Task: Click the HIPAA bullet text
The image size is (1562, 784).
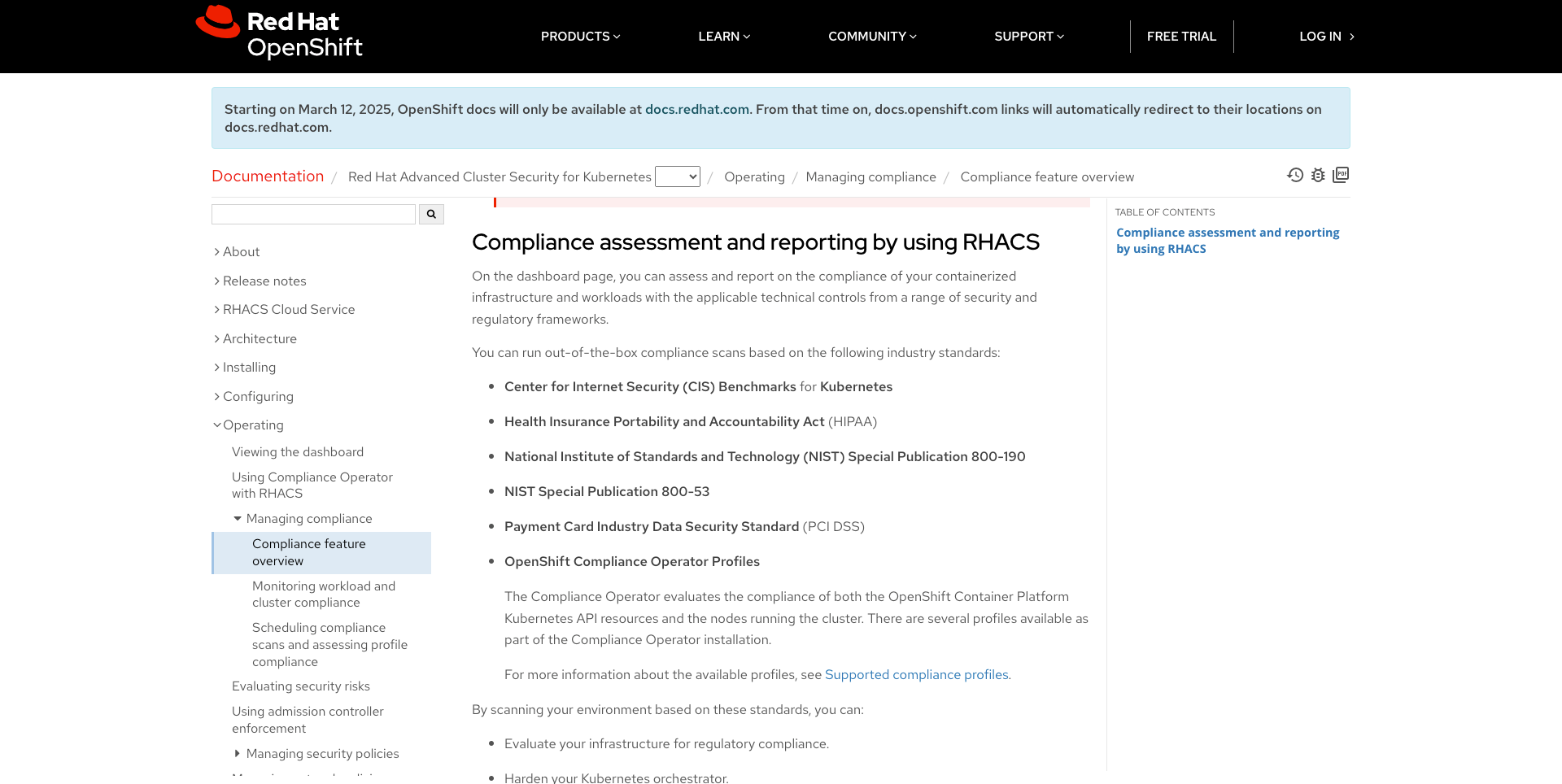Action: pyautogui.click(x=691, y=422)
